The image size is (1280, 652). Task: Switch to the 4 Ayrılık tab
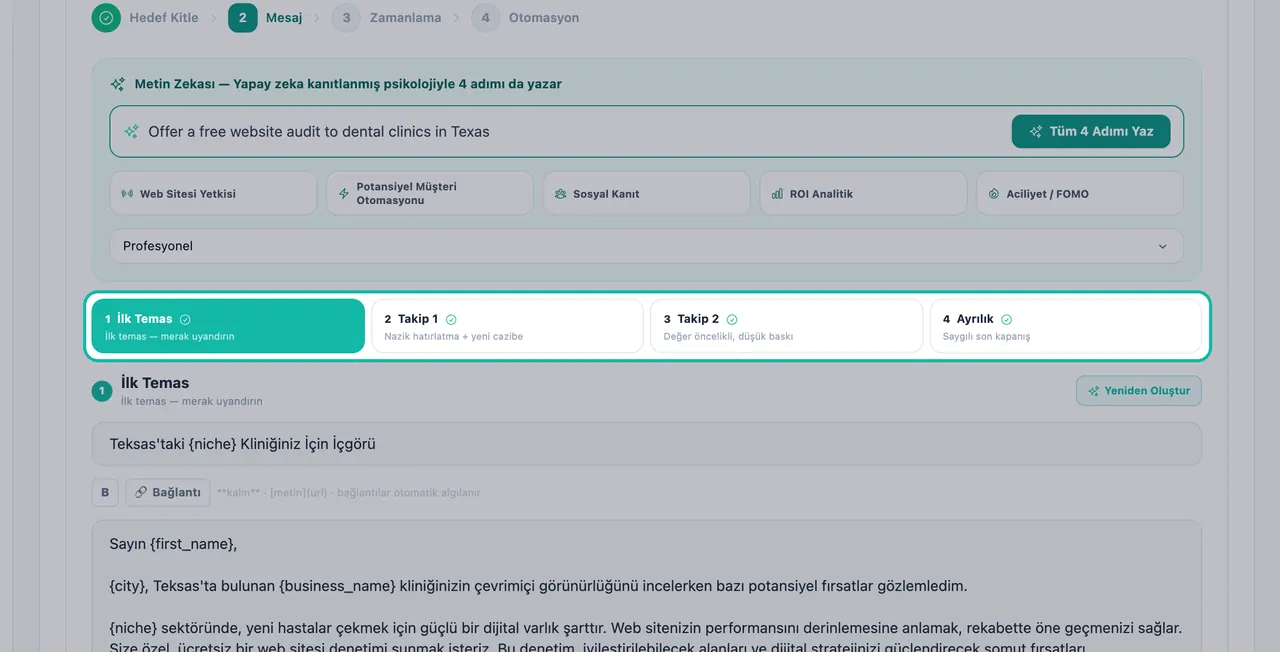click(x=1065, y=326)
